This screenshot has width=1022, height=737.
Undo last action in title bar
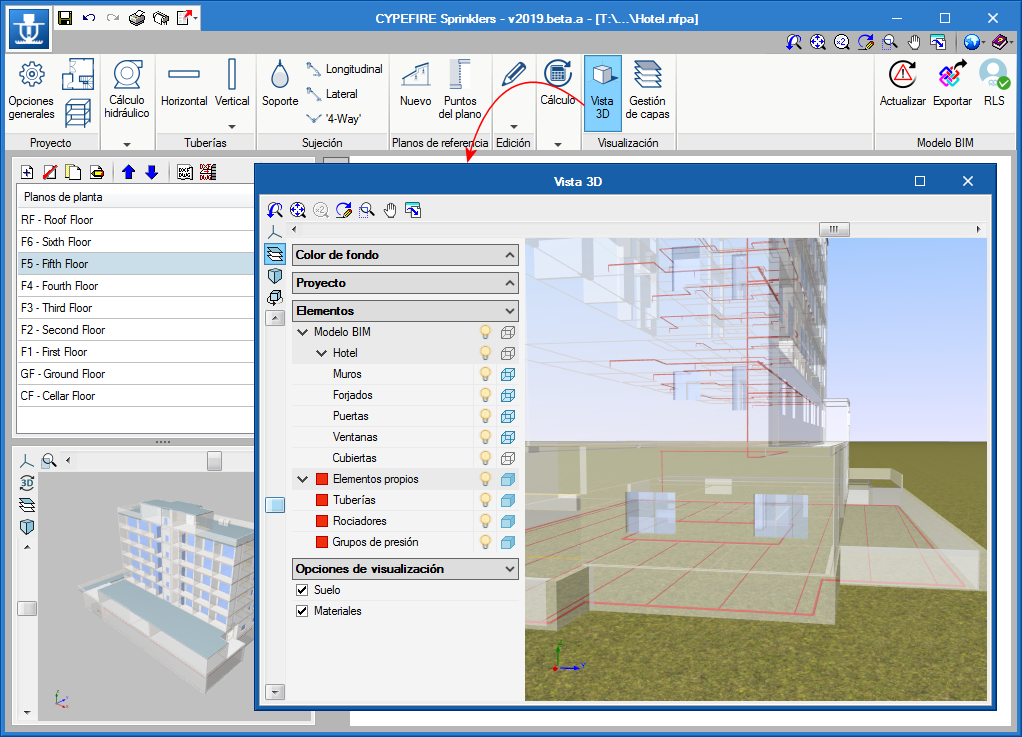tap(89, 18)
